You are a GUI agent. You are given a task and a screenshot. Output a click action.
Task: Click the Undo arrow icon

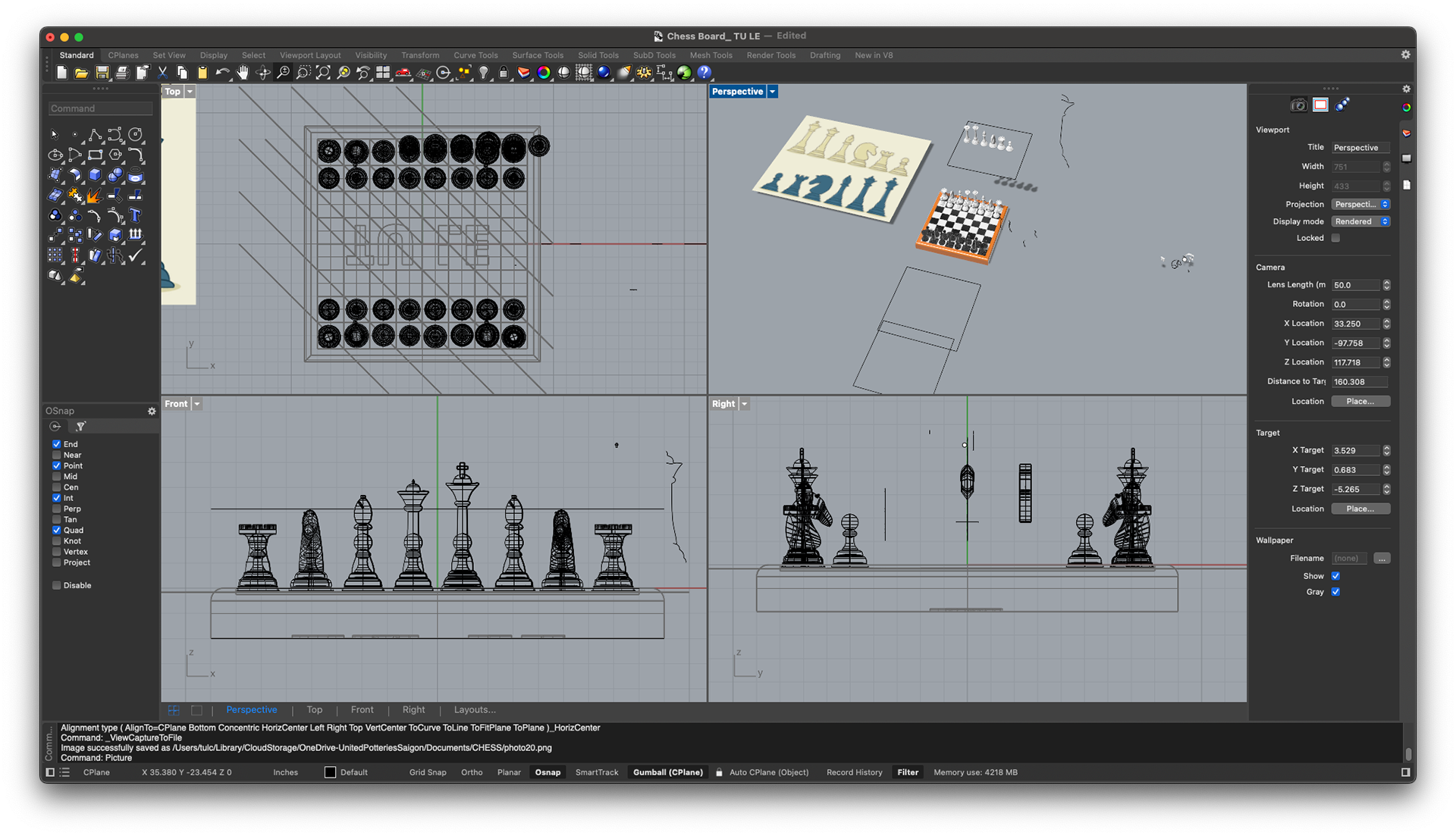pos(222,73)
